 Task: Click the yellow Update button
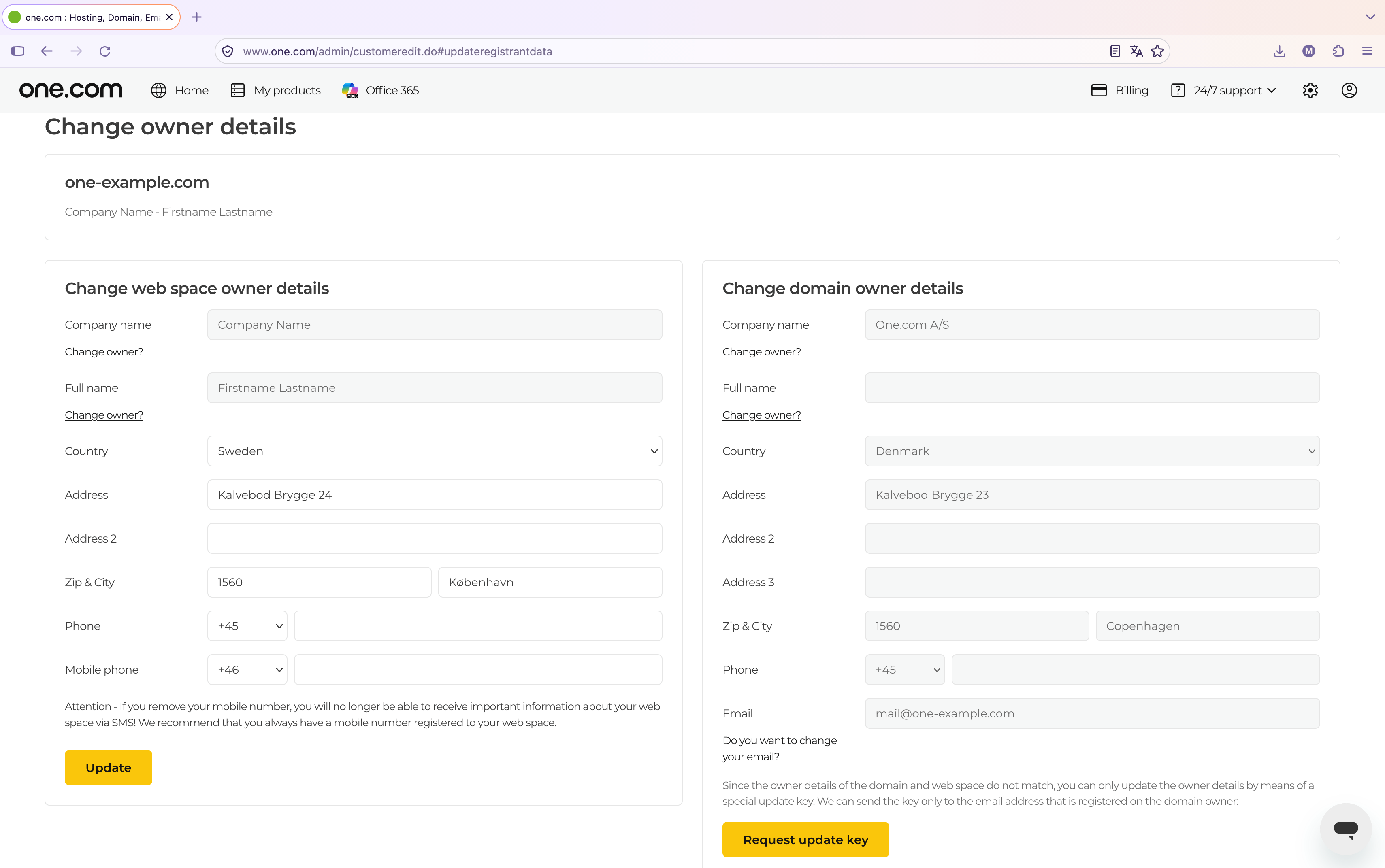tap(109, 768)
